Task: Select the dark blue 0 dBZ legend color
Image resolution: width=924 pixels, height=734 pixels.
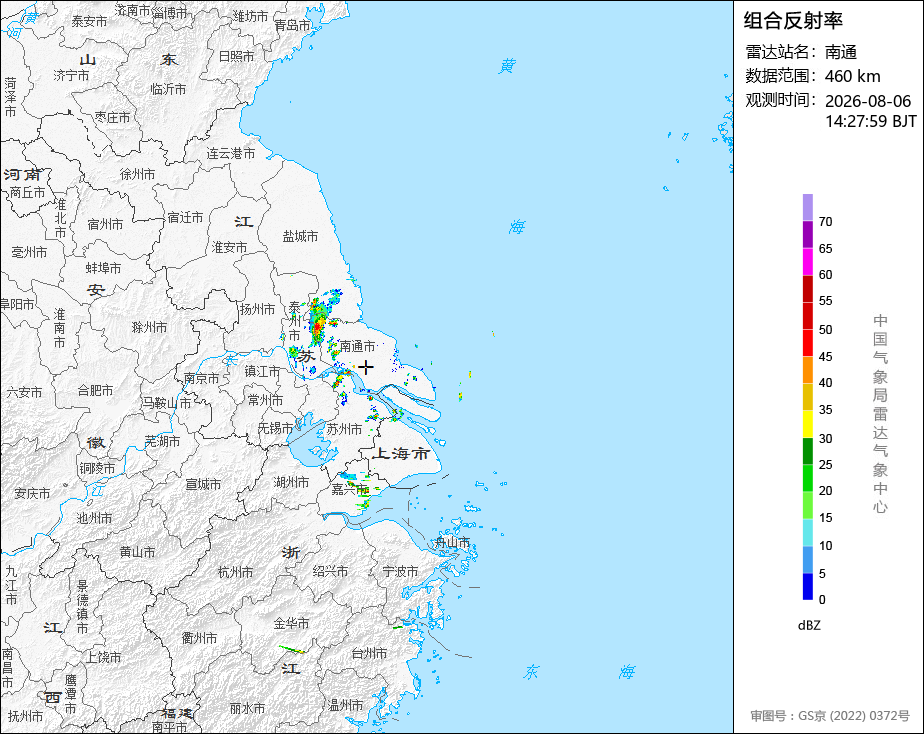Action: (x=807, y=587)
